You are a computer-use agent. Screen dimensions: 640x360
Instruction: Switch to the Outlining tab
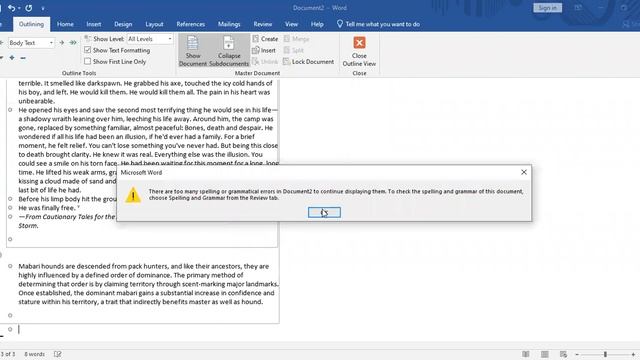[31, 24]
